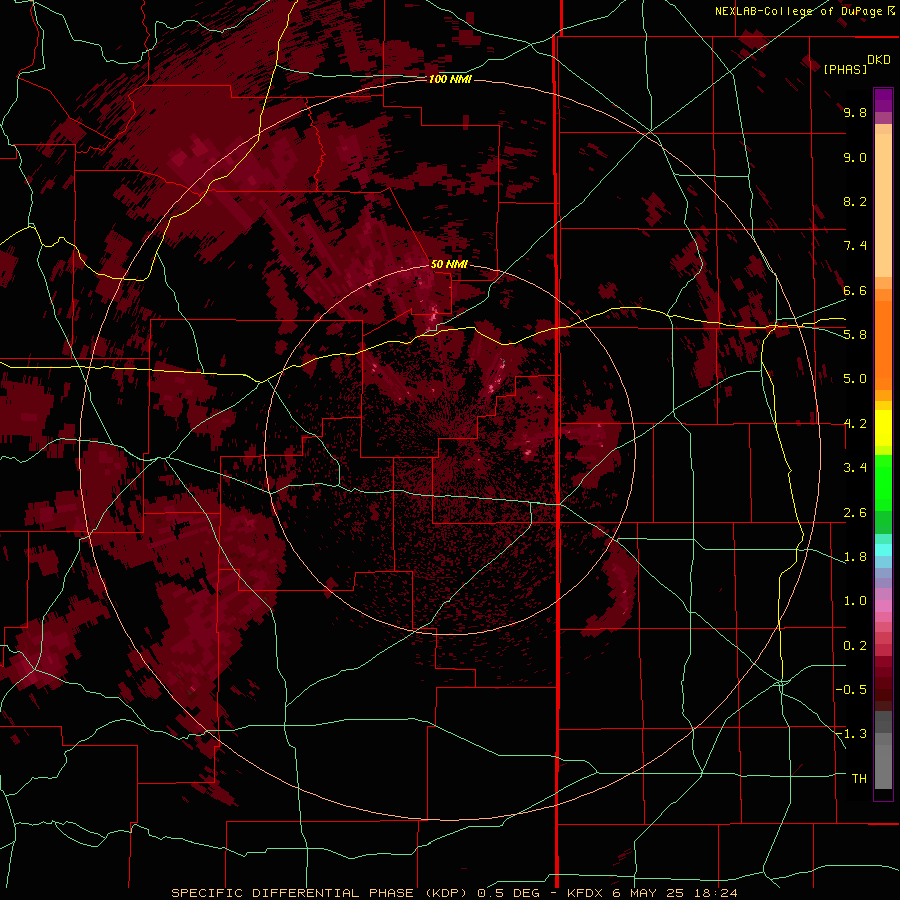900x900 pixels.
Task: Click the 0.2 value on the color scale
Action: tap(855, 646)
